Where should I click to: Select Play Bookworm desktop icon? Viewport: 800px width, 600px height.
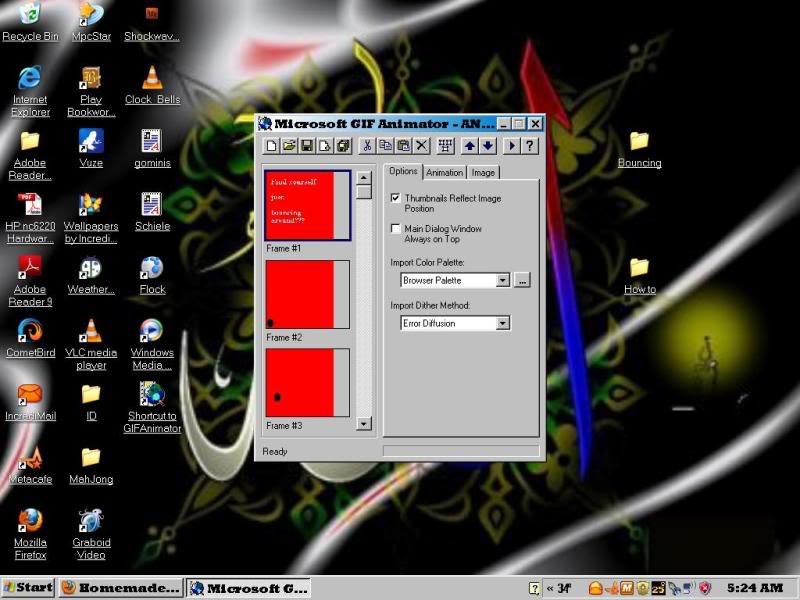coord(91,92)
